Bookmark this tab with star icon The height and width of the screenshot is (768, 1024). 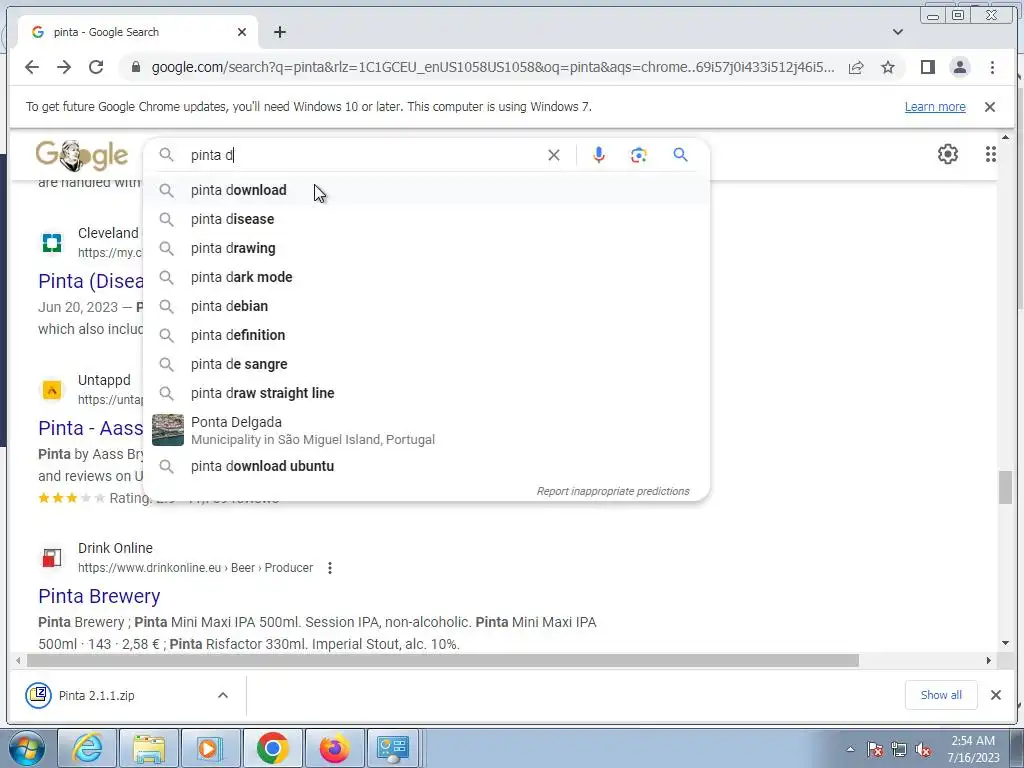[888, 67]
